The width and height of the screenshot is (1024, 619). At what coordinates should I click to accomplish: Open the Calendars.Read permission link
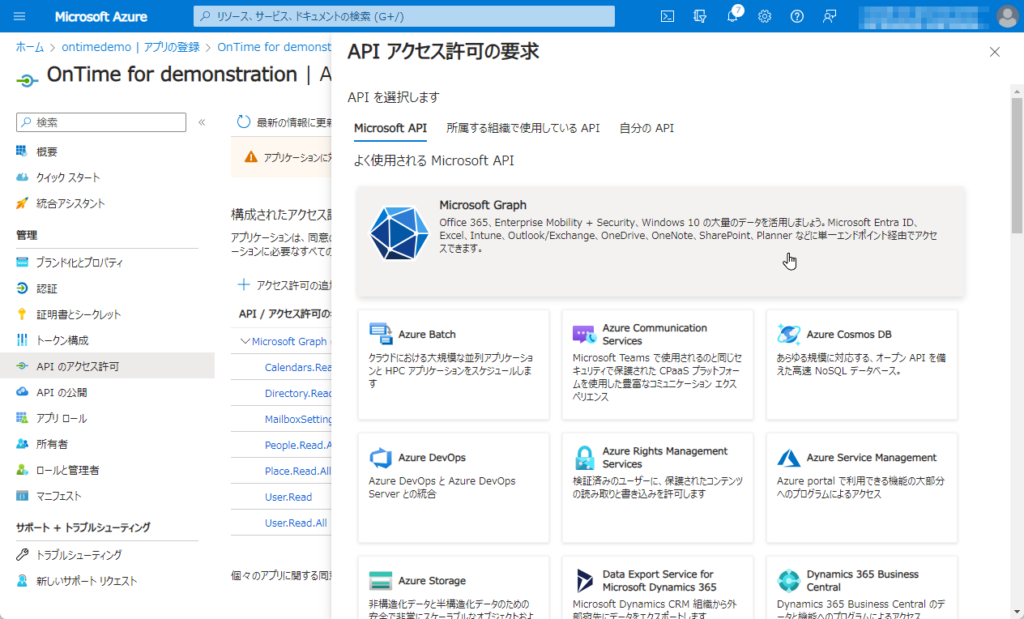pyautogui.click(x=298, y=367)
